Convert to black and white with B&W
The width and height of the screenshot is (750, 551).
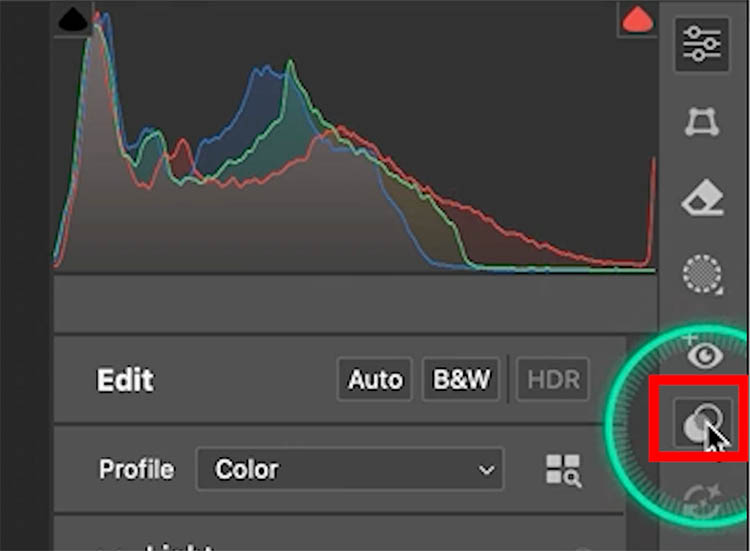461,380
